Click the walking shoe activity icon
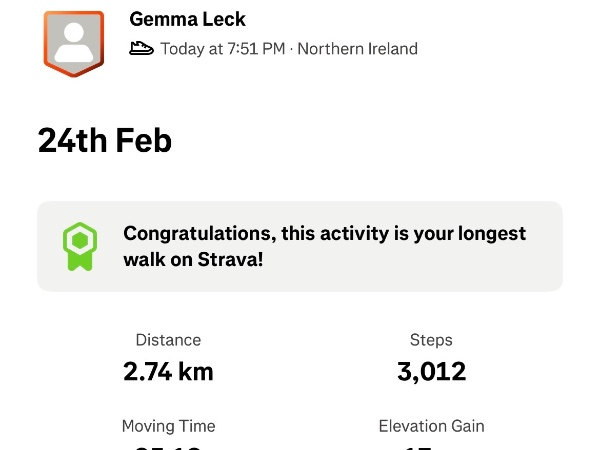 (142, 48)
